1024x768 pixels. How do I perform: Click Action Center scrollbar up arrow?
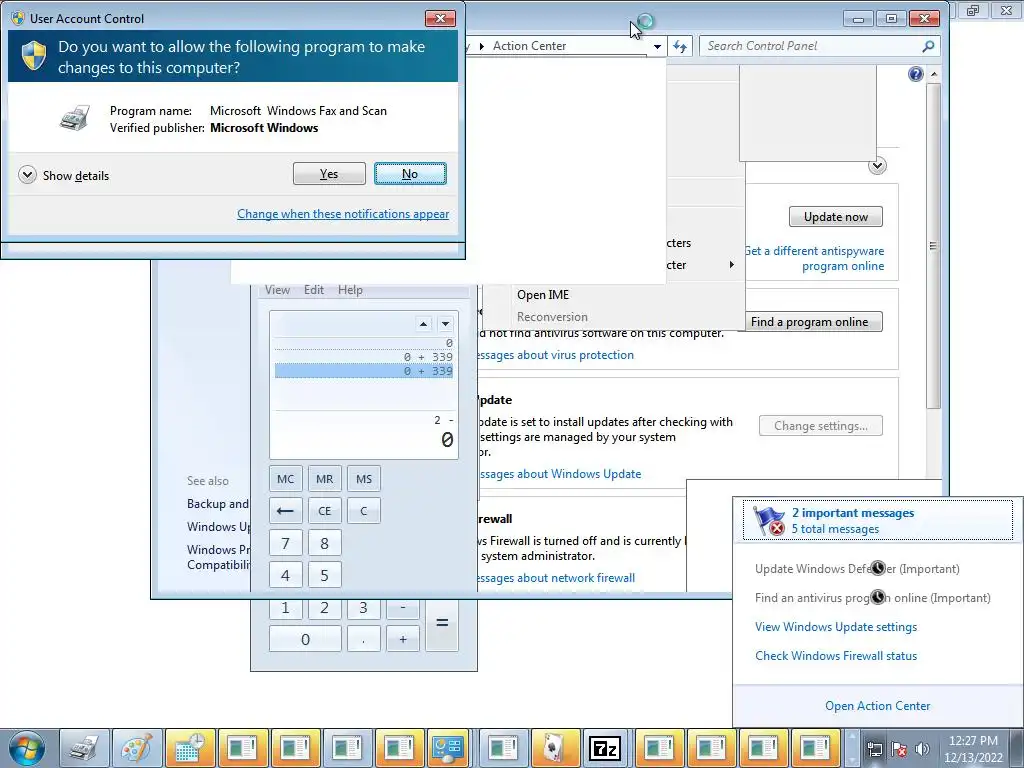(x=934, y=74)
